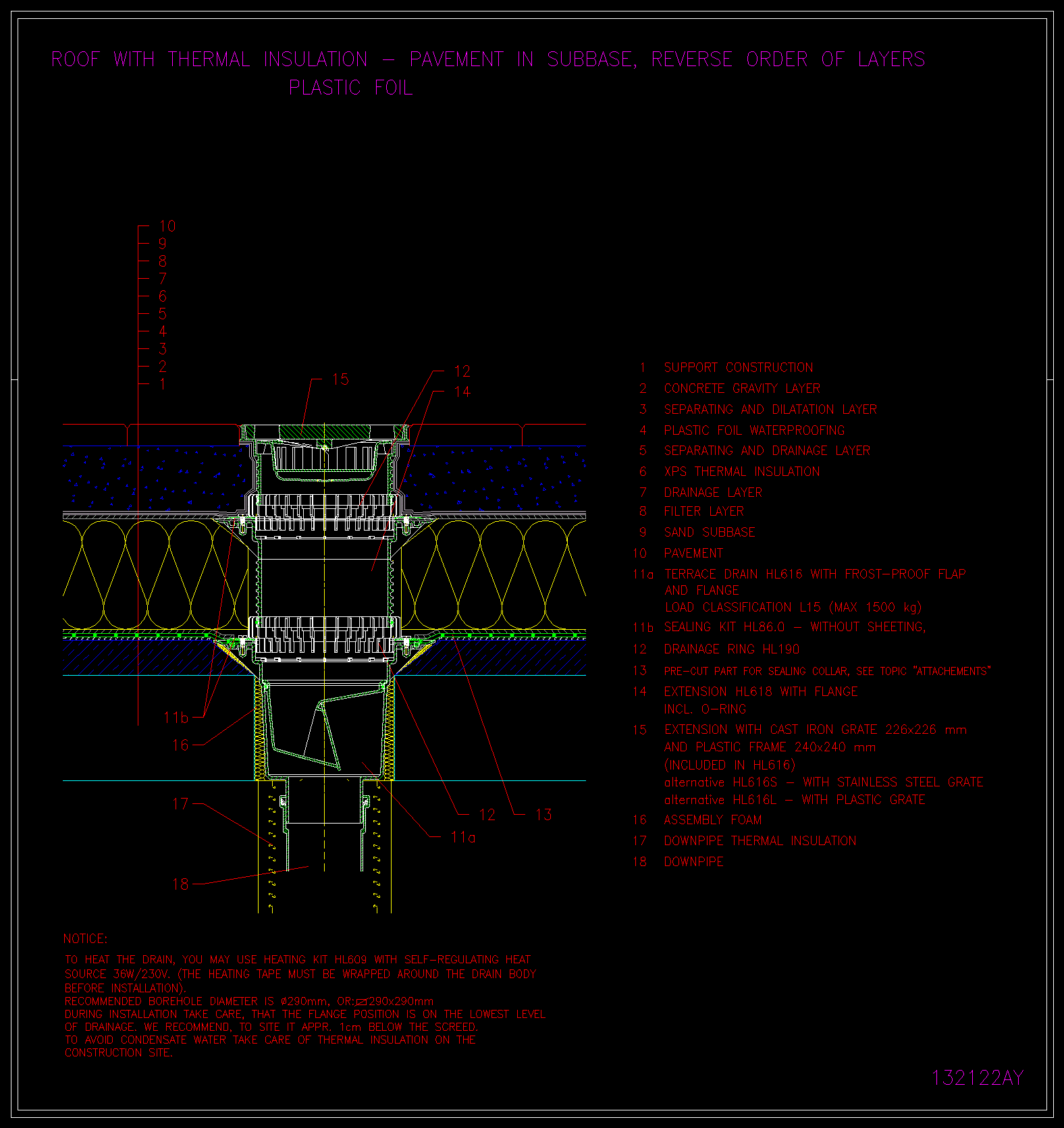This screenshot has height=1128, width=1064.
Task: Select callout label 18 beside the downpipe
Action: pos(181,885)
